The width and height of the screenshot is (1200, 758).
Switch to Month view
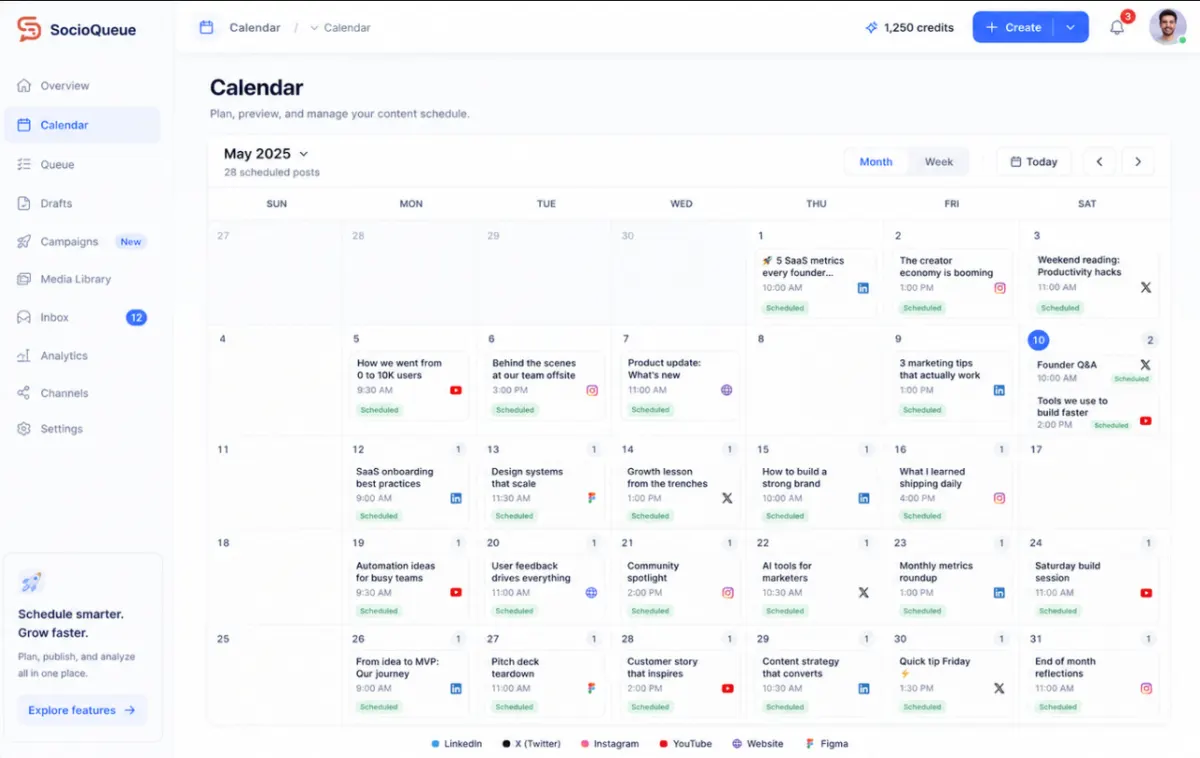876,162
